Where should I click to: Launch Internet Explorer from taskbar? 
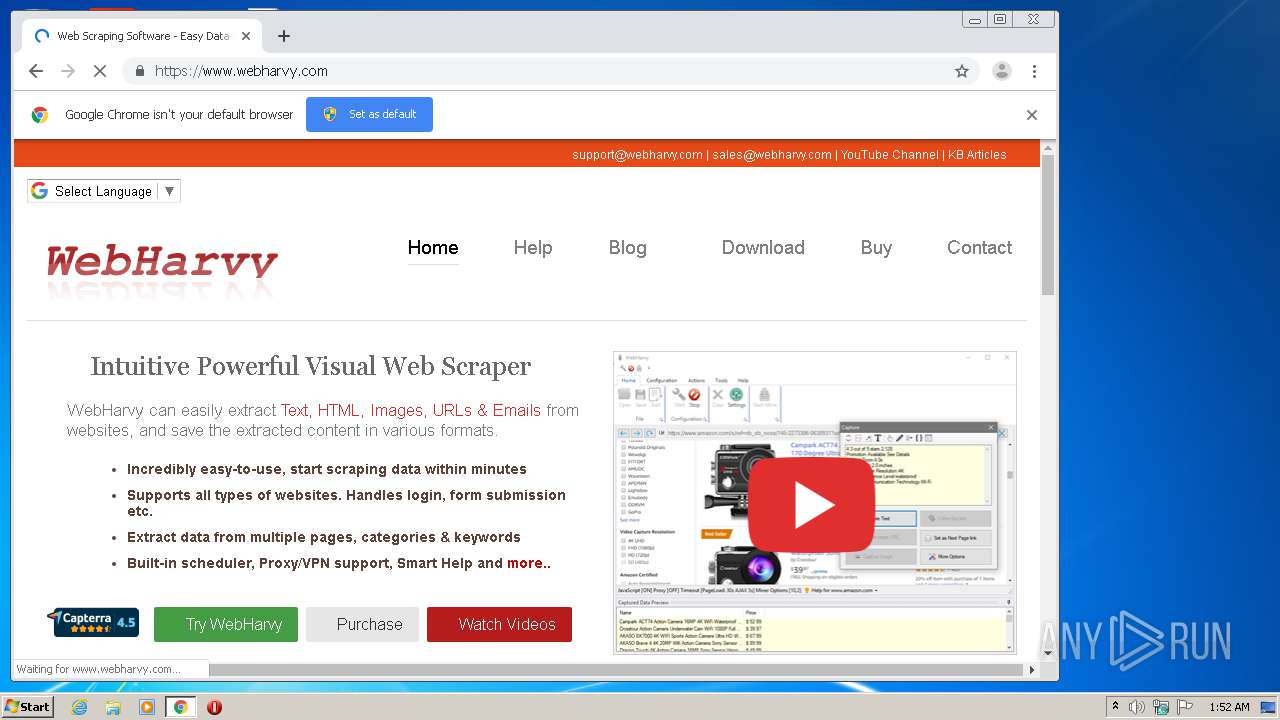click(79, 707)
